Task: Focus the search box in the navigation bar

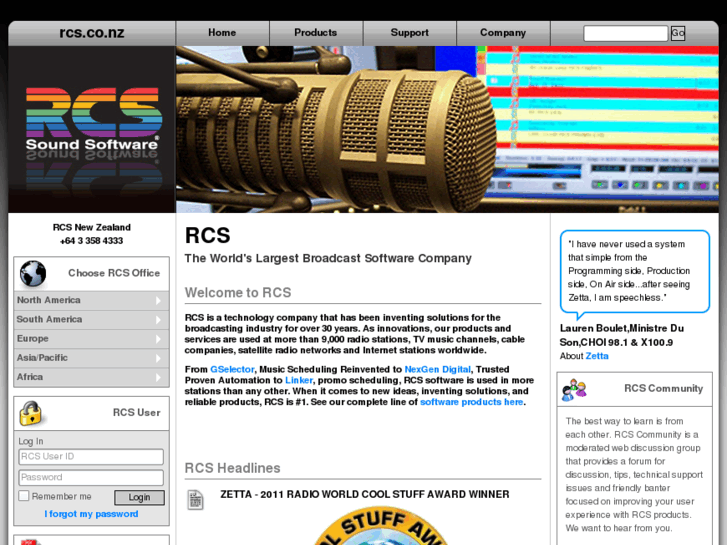Action: 625,33
